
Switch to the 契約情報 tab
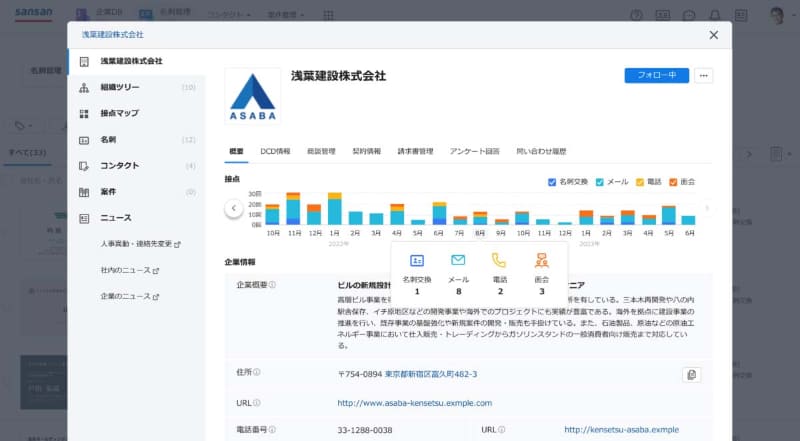click(x=366, y=152)
